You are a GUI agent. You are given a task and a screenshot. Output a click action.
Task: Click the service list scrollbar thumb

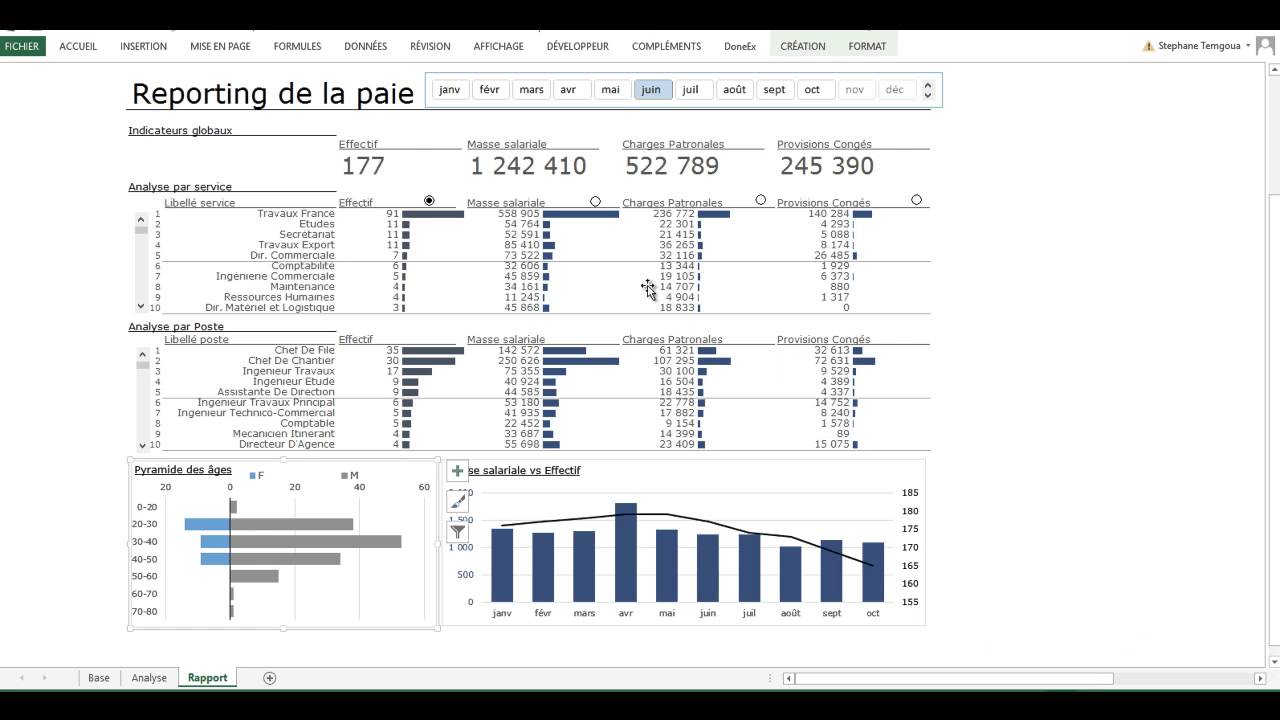(x=142, y=230)
